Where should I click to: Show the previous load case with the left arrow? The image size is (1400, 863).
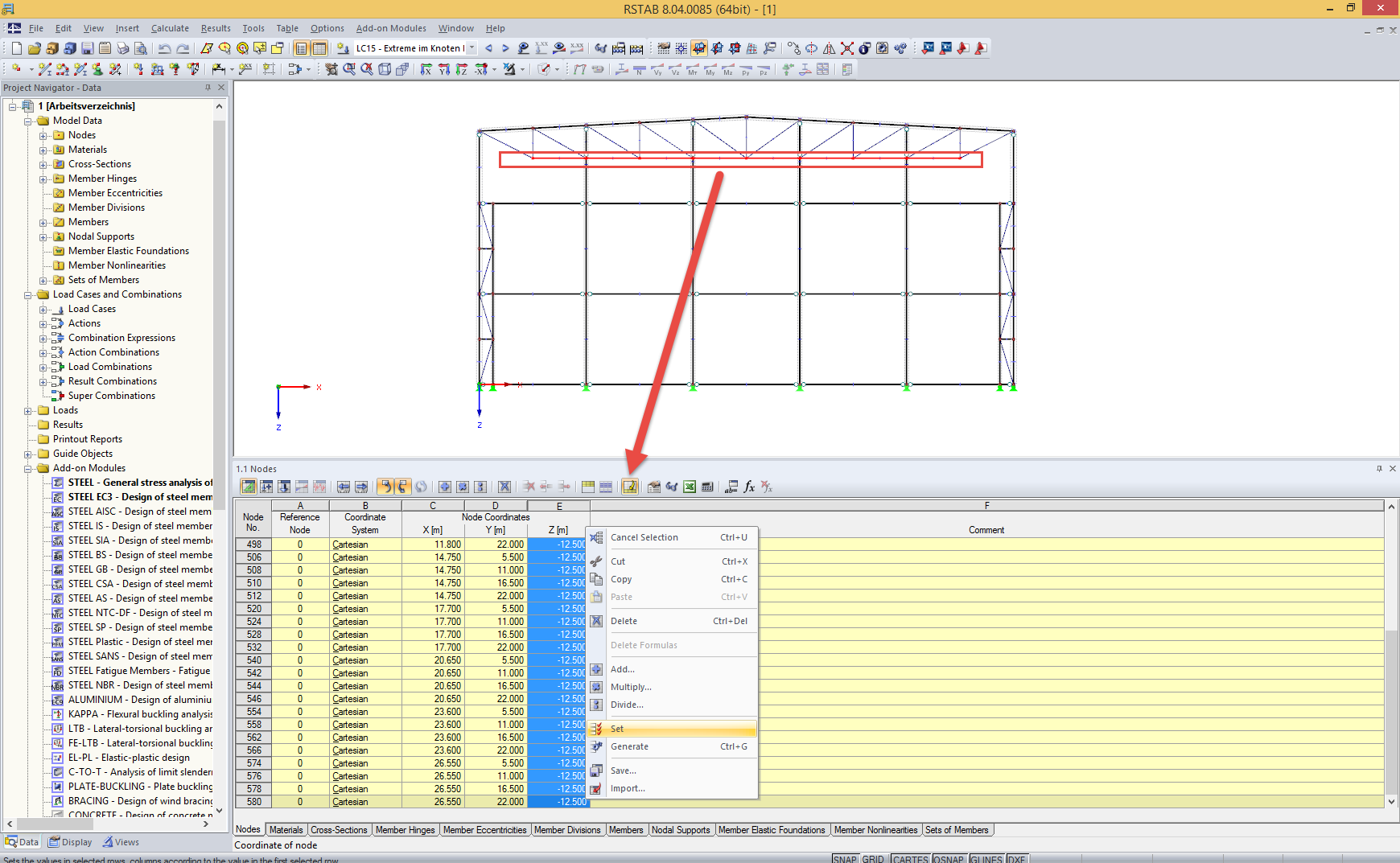pyautogui.click(x=488, y=48)
